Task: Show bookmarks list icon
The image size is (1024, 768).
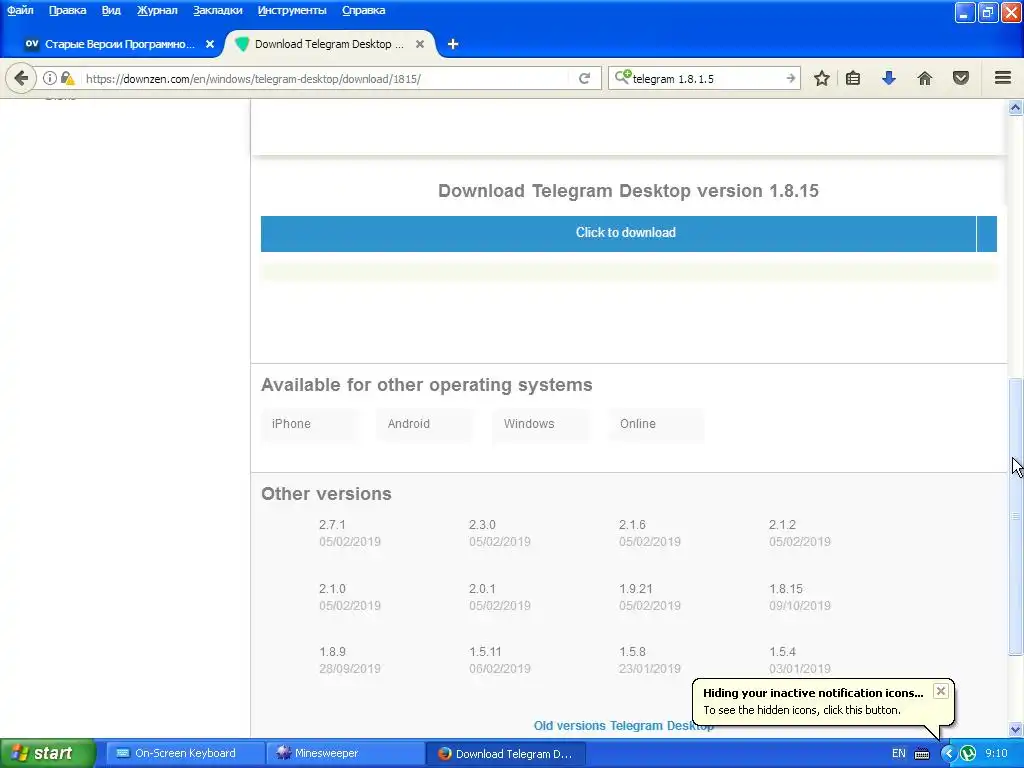Action: click(x=853, y=78)
